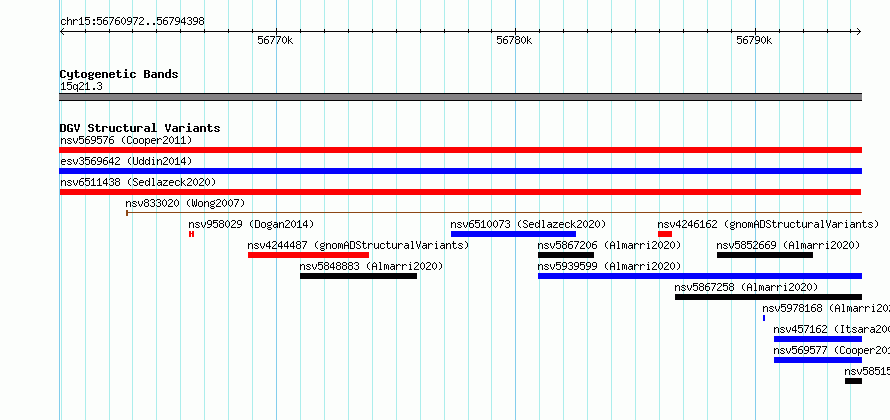Click the DGV Structural Variants track title
890x420 pixels.
pos(140,128)
